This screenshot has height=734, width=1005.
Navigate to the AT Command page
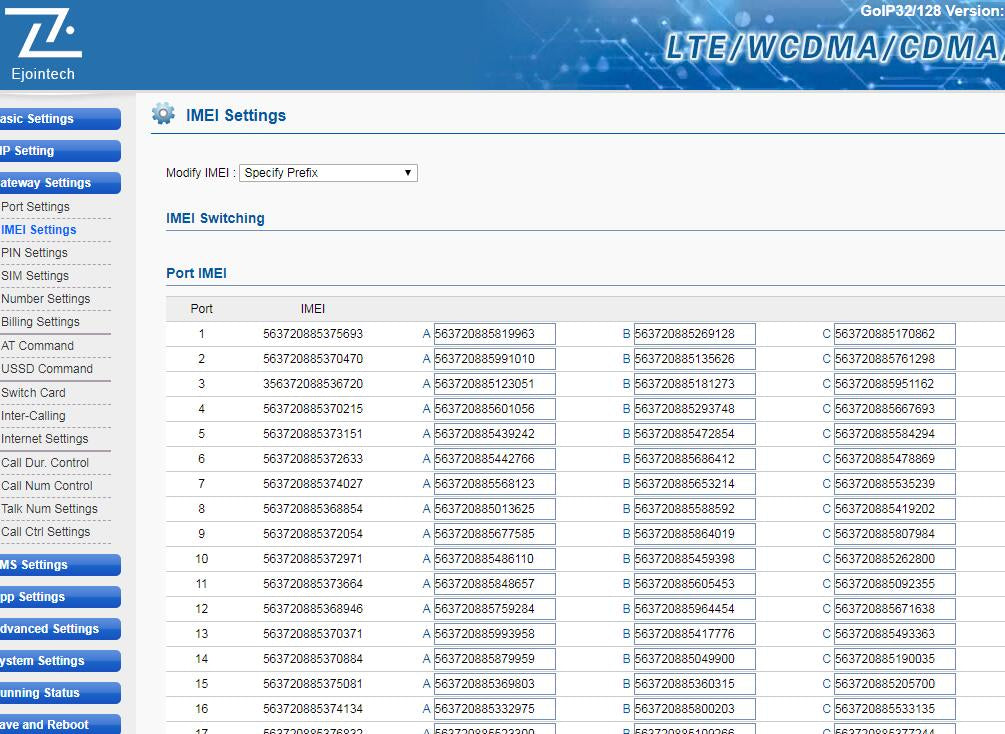coord(38,346)
